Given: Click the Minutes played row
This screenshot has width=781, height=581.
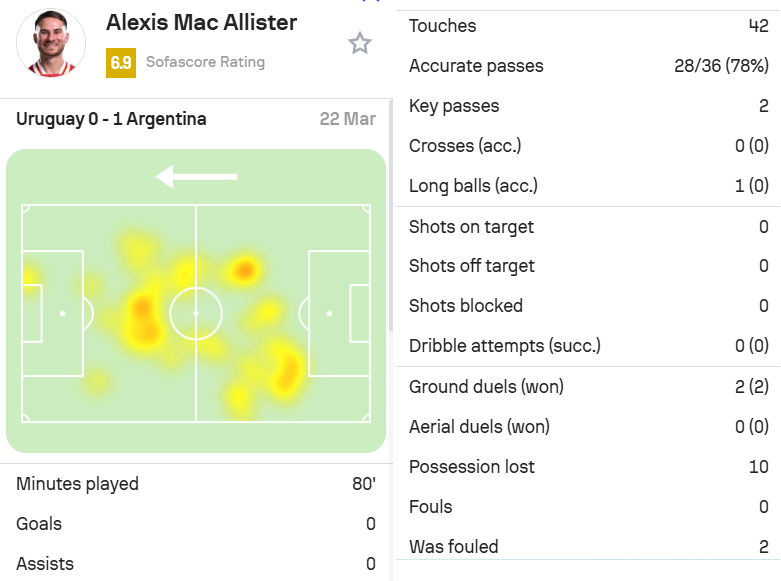Looking at the screenshot, I should tap(196, 484).
